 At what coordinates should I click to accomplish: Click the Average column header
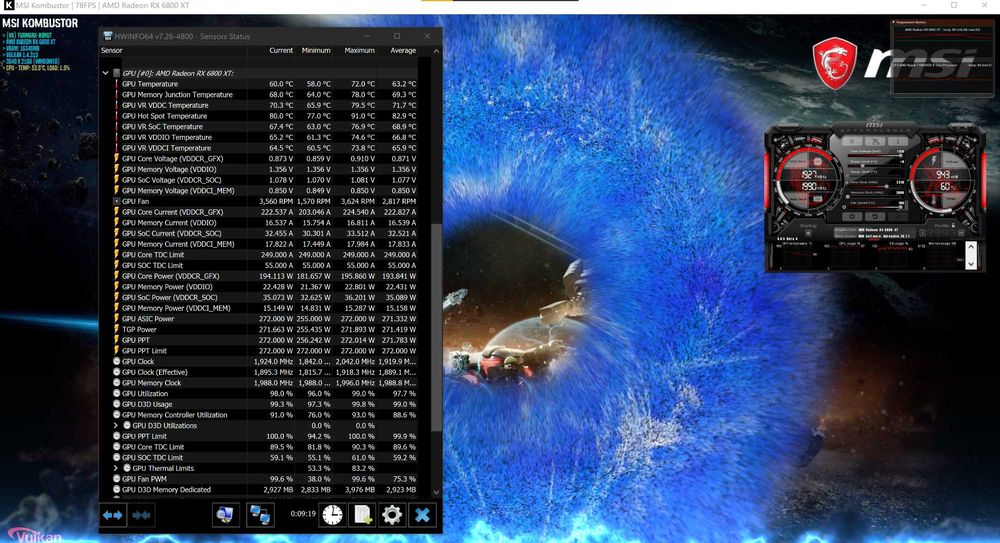coord(402,50)
